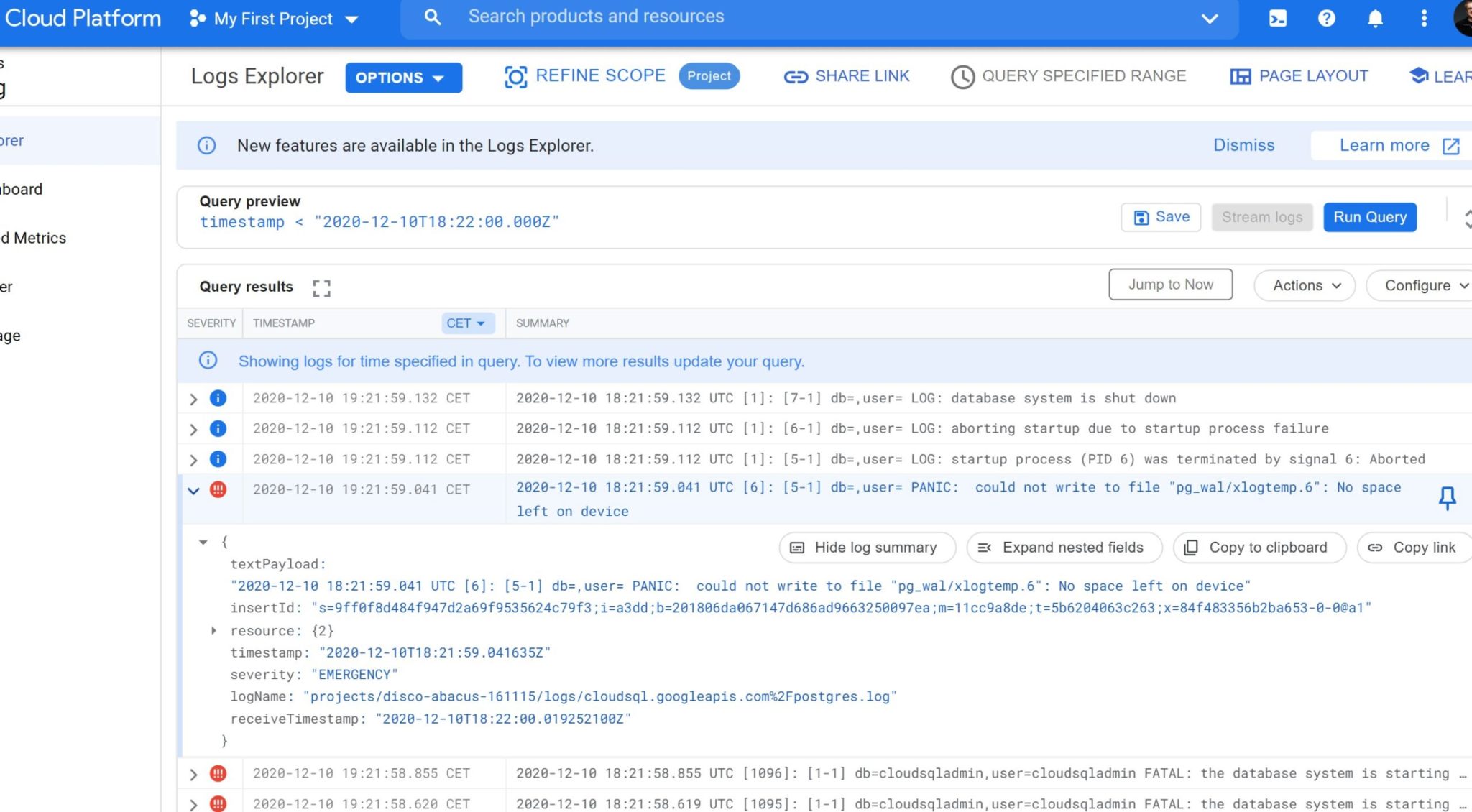Click the info icon in new features banner
The image size is (1472, 812).
tap(206, 145)
